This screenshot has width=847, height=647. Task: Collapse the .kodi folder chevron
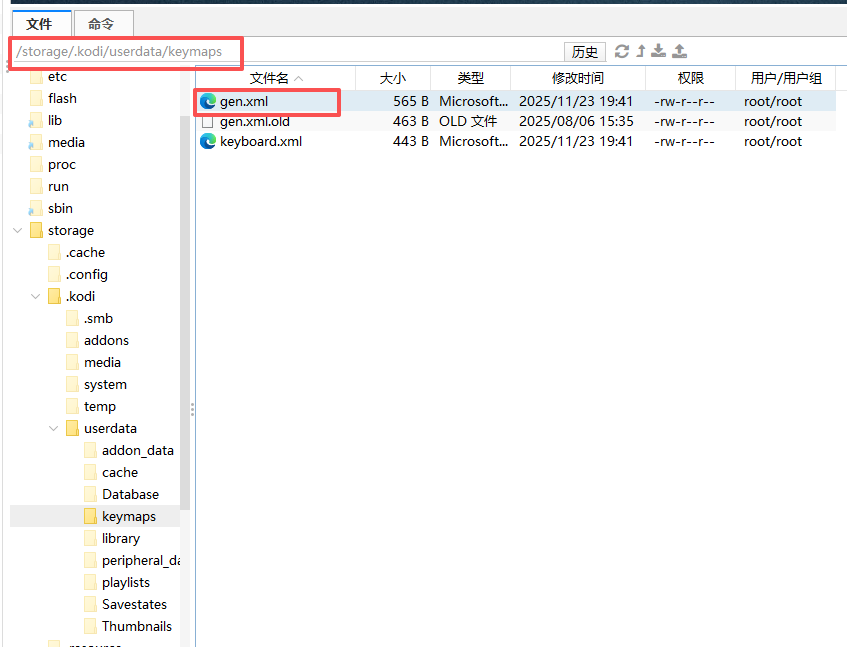coord(36,296)
